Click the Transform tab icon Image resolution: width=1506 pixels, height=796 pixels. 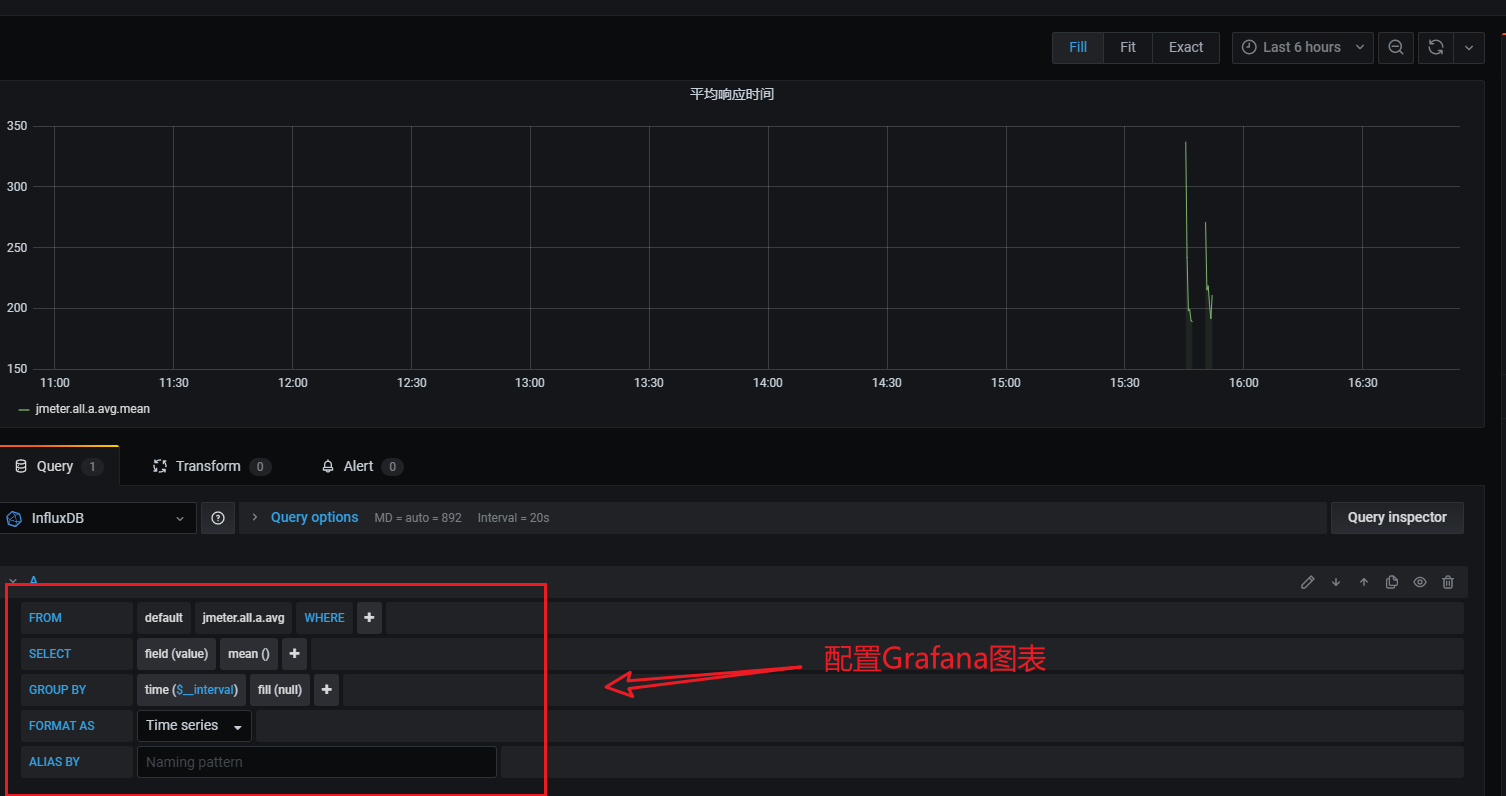coord(159,466)
